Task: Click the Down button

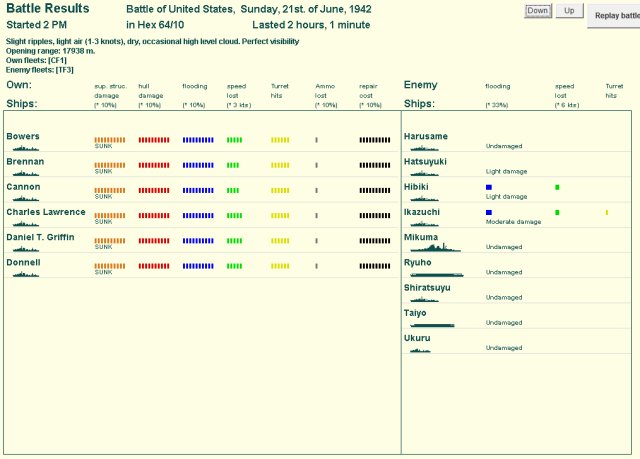Action: (538, 11)
